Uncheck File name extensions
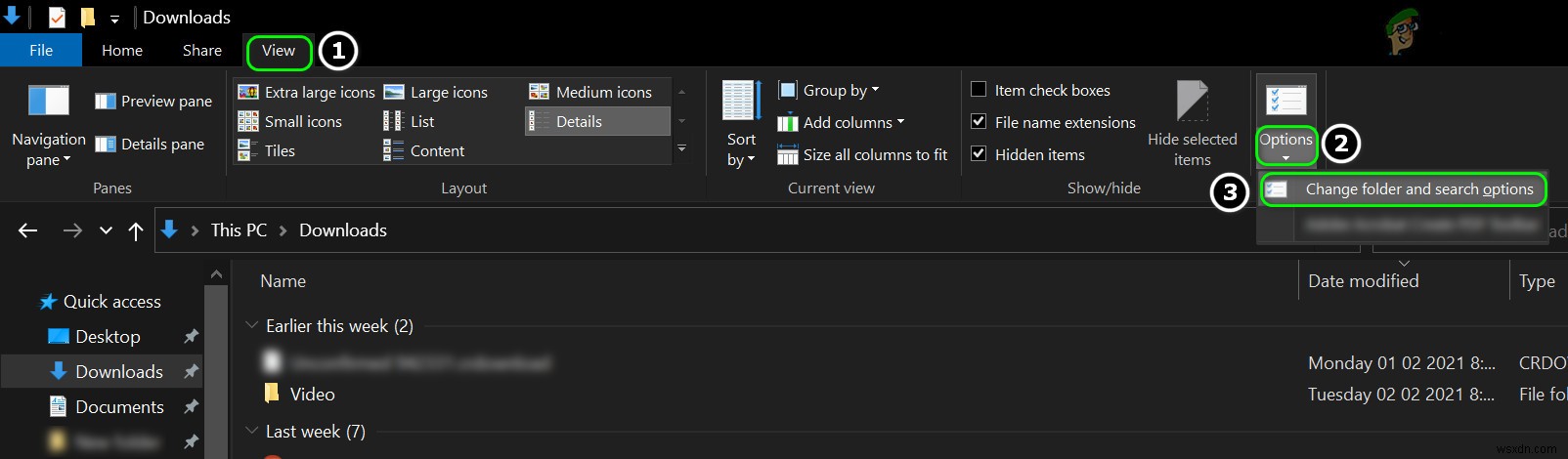The width and height of the screenshot is (1568, 459). tap(979, 122)
